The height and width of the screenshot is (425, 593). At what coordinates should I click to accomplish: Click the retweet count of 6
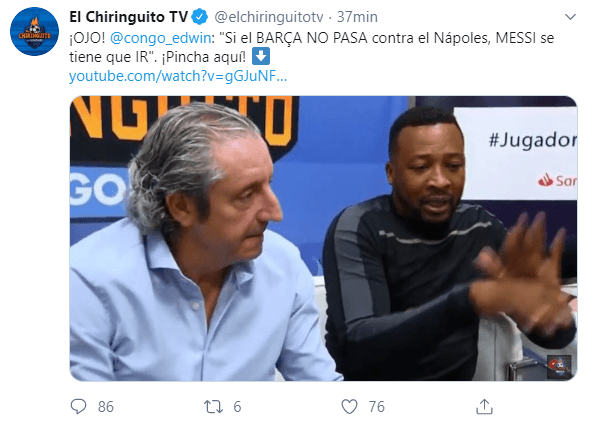coord(237,407)
